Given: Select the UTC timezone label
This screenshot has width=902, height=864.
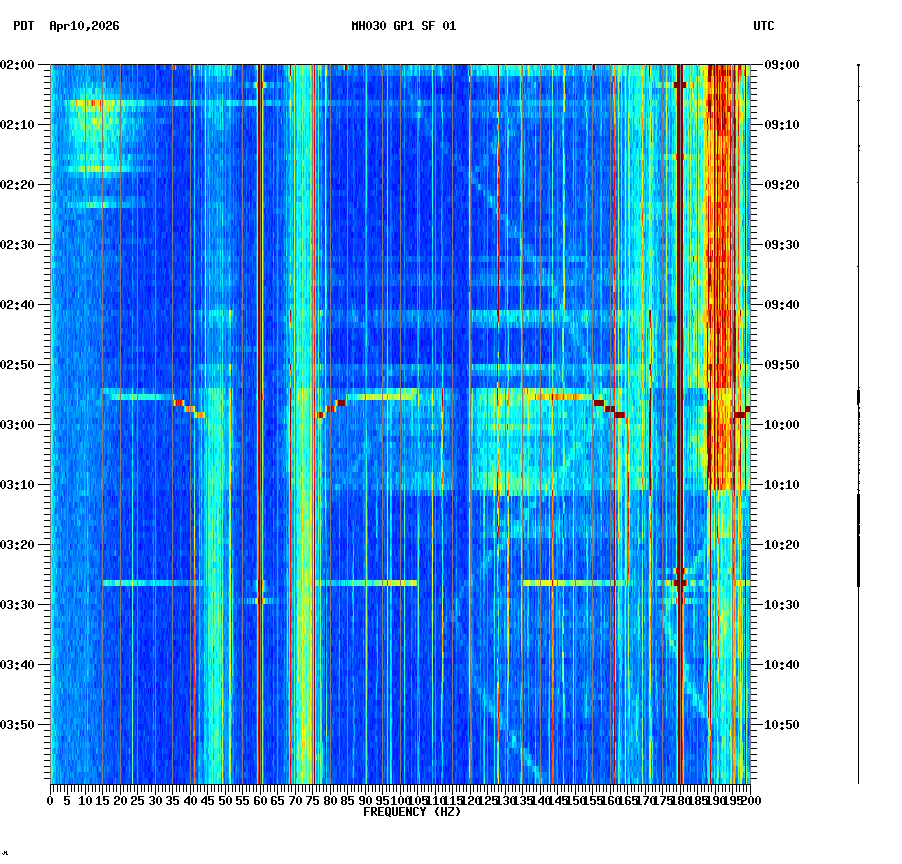Looking at the screenshot, I should coord(765,27).
